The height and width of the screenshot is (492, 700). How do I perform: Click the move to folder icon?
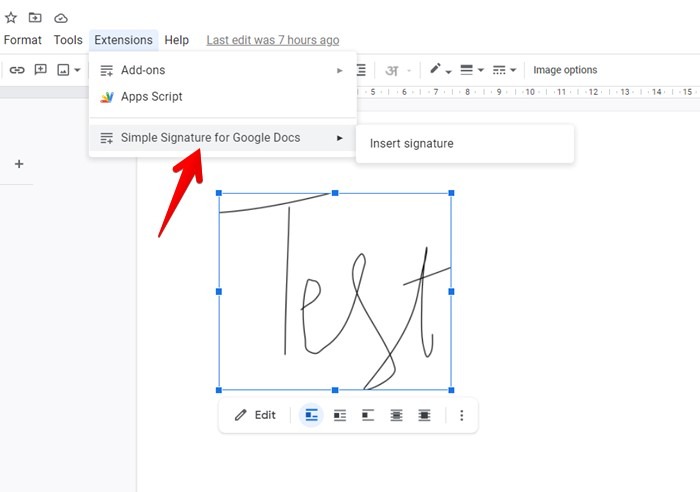coord(35,18)
